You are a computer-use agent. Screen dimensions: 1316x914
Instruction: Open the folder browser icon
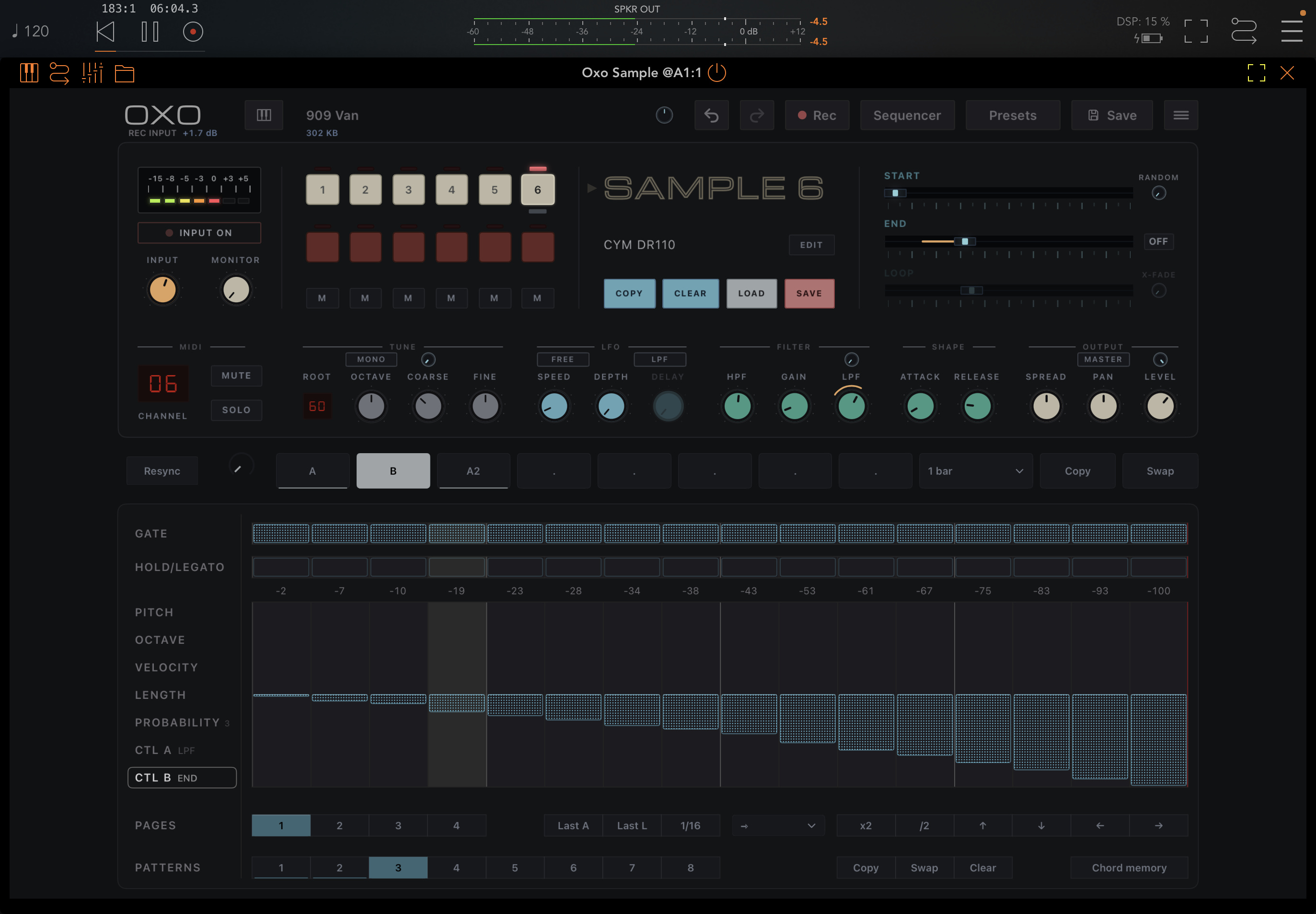point(124,73)
